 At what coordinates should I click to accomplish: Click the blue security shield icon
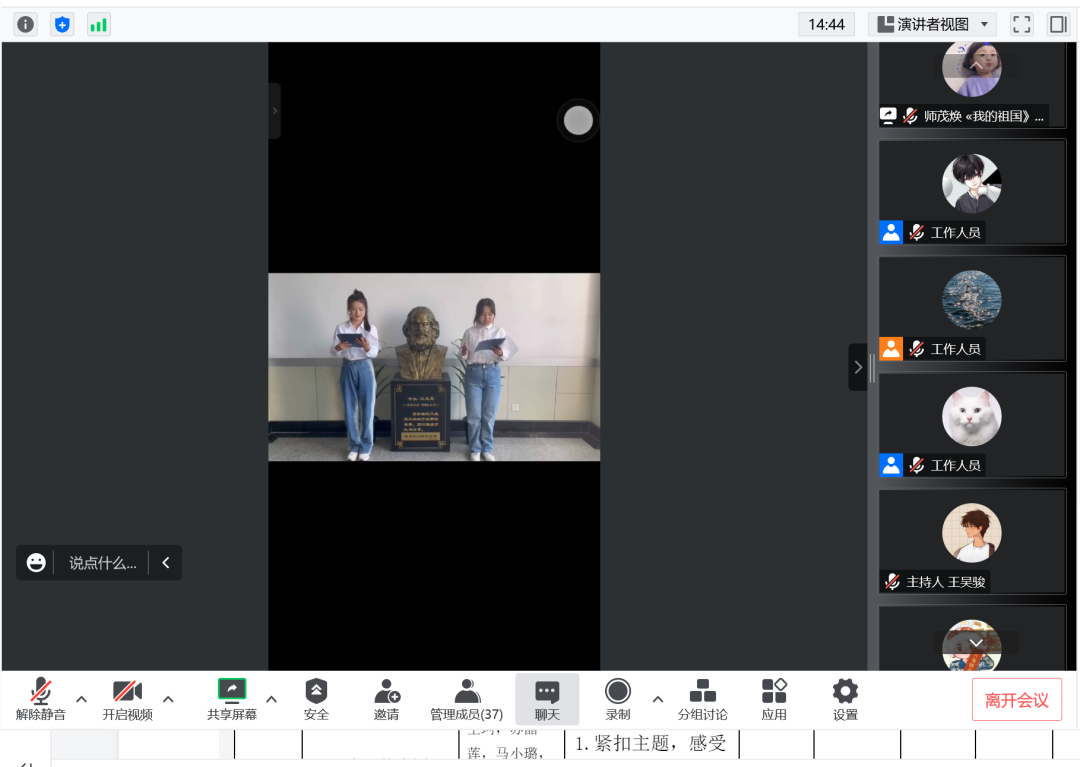[x=62, y=24]
